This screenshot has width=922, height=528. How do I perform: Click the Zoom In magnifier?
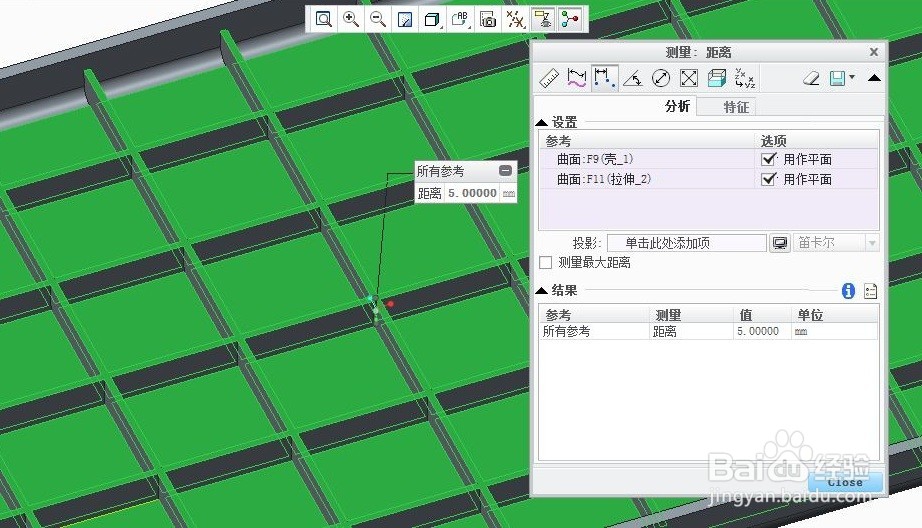click(x=351, y=19)
